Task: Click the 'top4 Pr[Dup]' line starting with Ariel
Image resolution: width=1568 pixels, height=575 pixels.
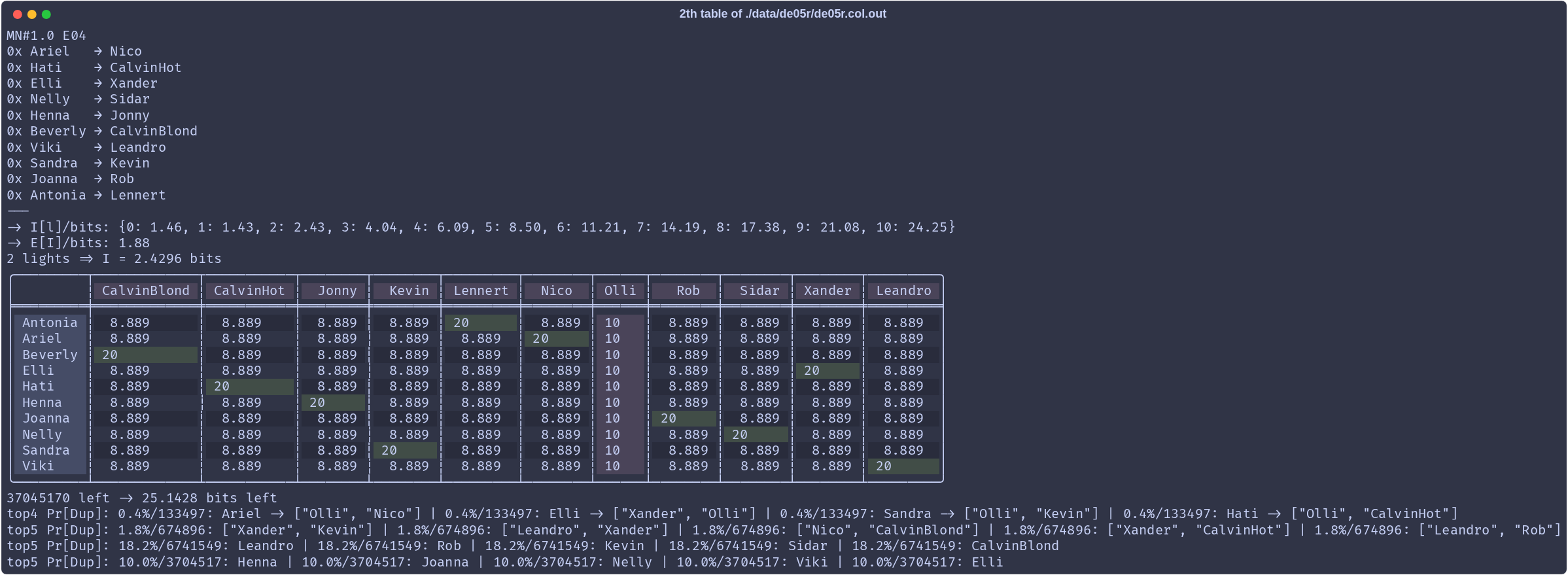Action: click(x=733, y=514)
